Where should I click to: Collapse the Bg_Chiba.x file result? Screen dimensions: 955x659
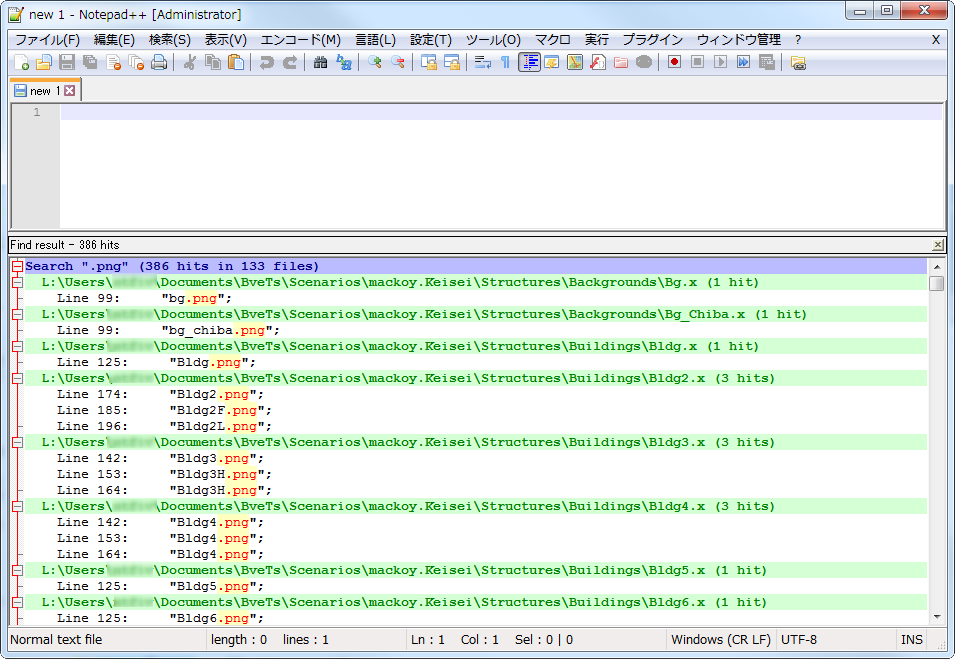(x=18, y=314)
